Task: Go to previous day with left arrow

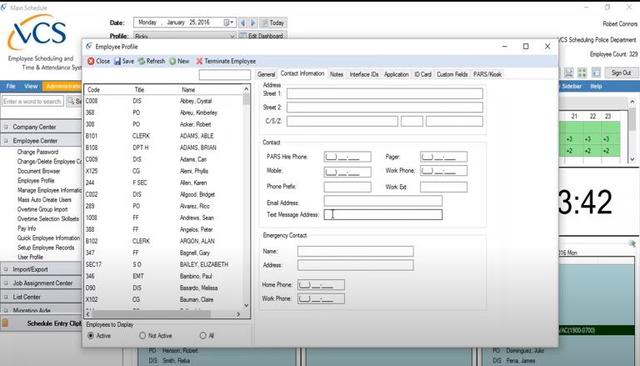Action: [x=243, y=23]
